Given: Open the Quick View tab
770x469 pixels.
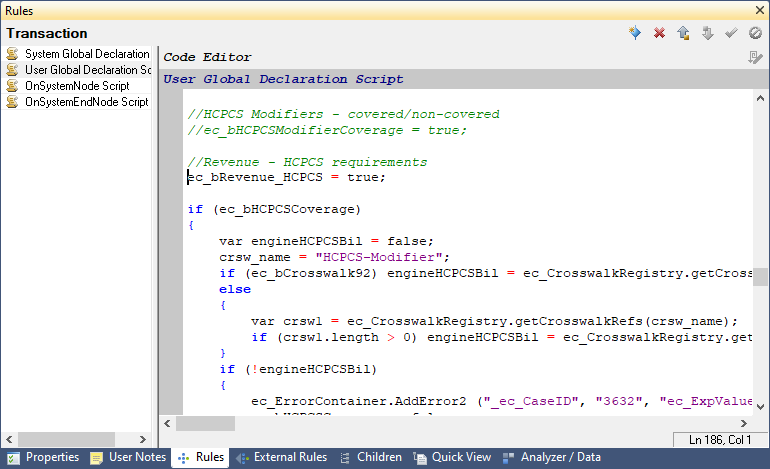Looking at the screenshot, I should (452, 457).
